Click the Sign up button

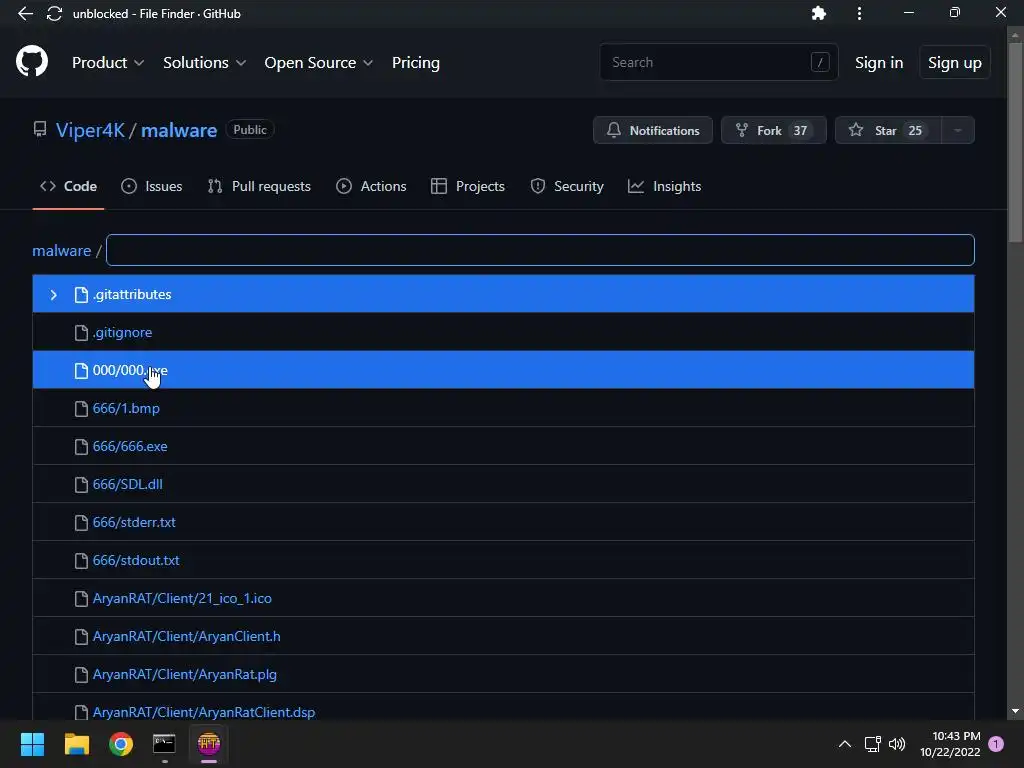(x=954, y=63)
